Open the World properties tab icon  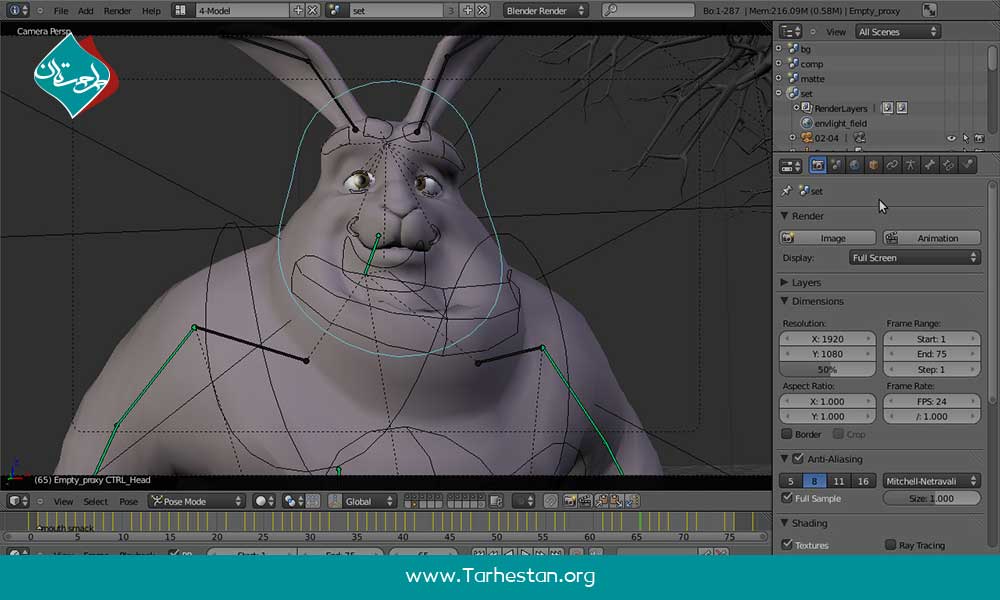(x=855, y=166)
